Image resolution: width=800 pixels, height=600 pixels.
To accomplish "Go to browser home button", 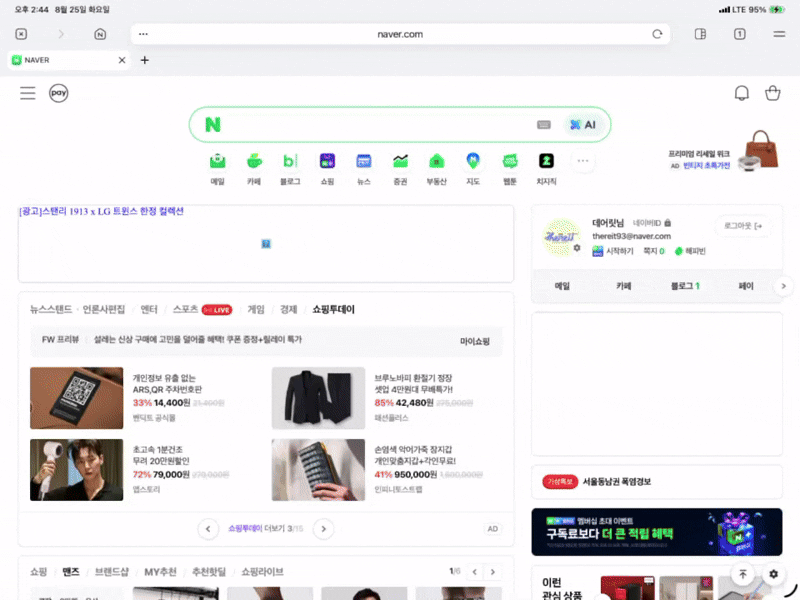I will 100,34.
